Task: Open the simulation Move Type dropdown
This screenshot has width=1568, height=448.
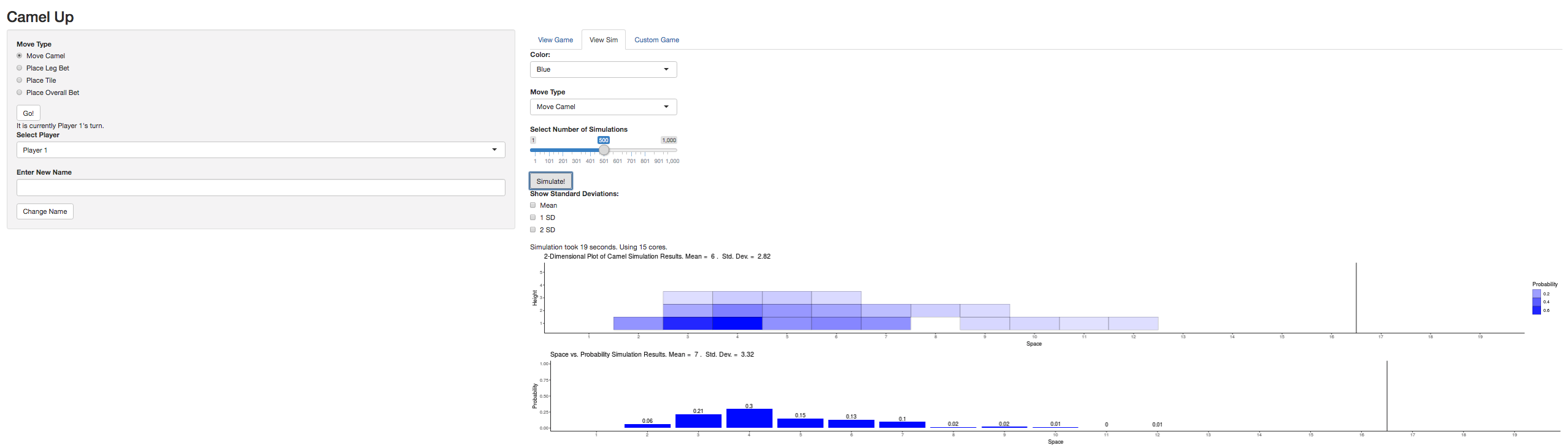Action: click(603, 107)
